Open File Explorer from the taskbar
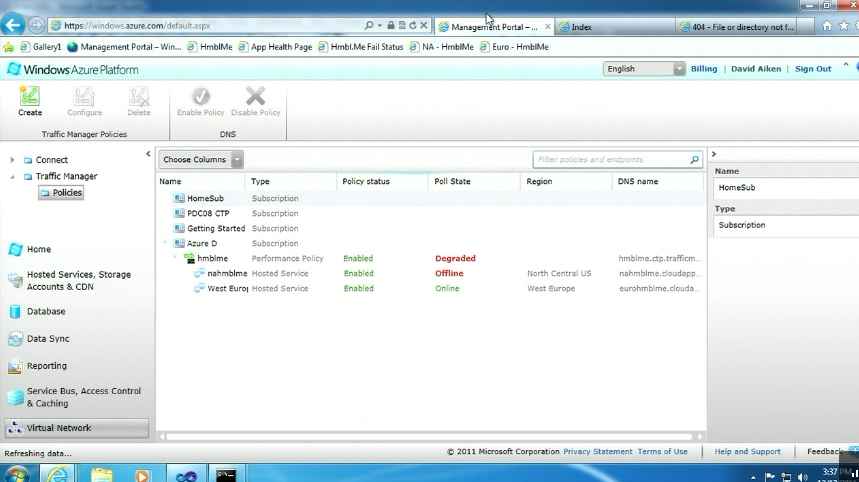This screenshot has height=482, width=859. tap(101, 474)
